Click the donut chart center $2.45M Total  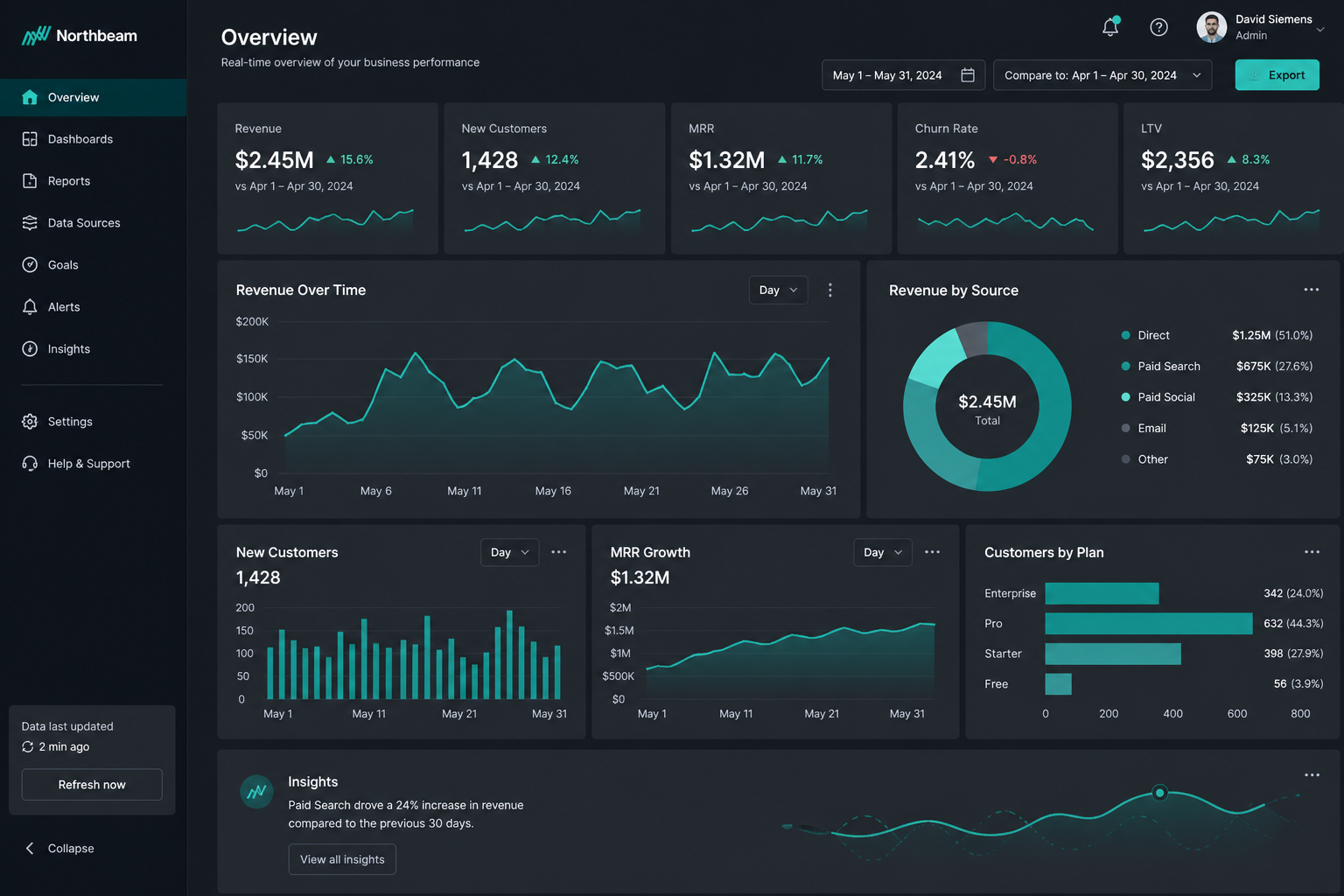[x=987, y=409]
